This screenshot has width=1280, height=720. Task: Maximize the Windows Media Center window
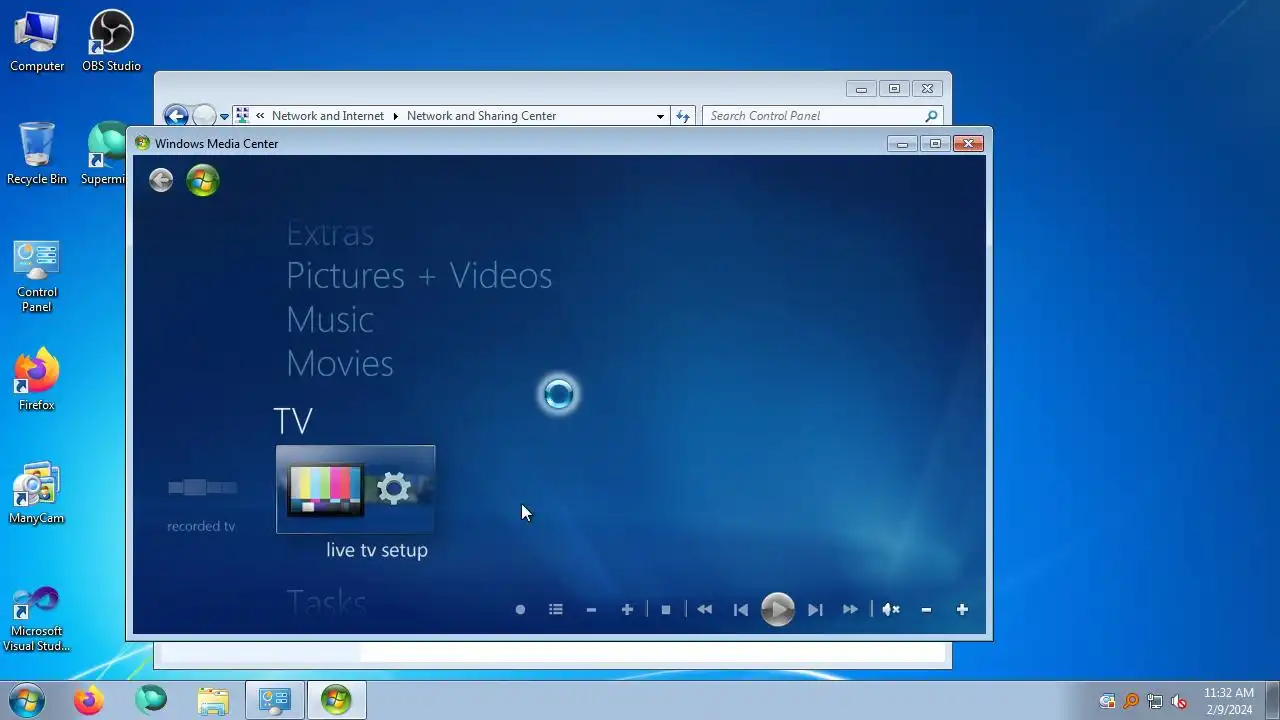935,144
